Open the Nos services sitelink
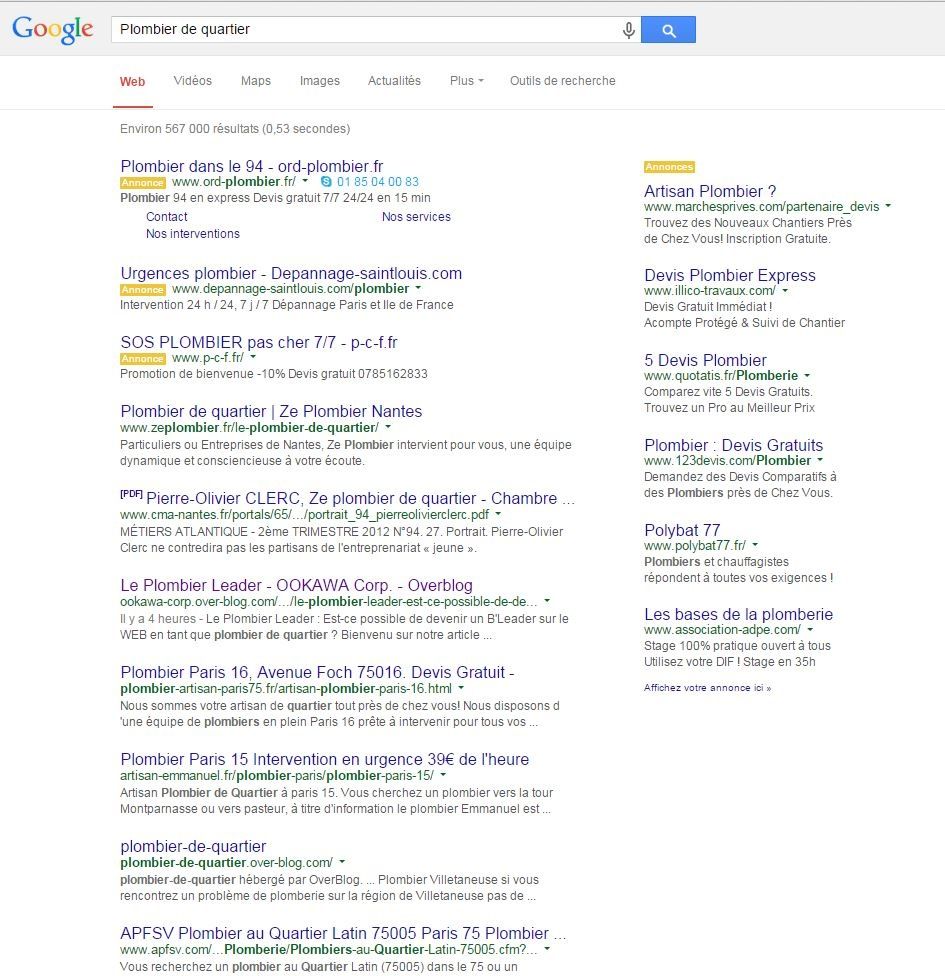The image size is (945, 976). pos(416,217)
